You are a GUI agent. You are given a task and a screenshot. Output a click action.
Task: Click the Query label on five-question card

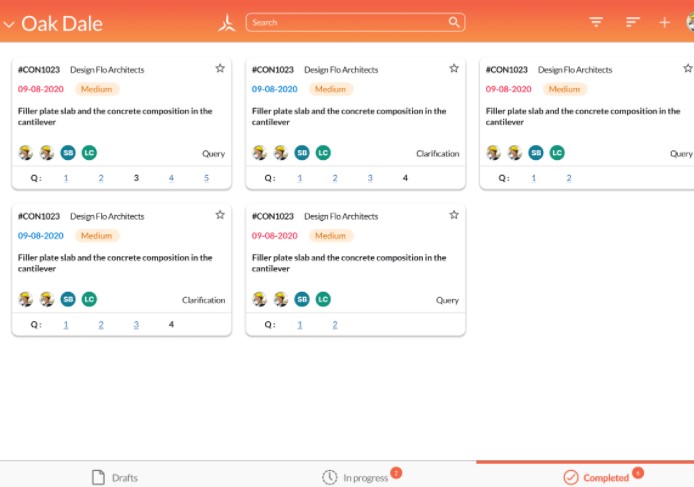[x=213, y=154]
